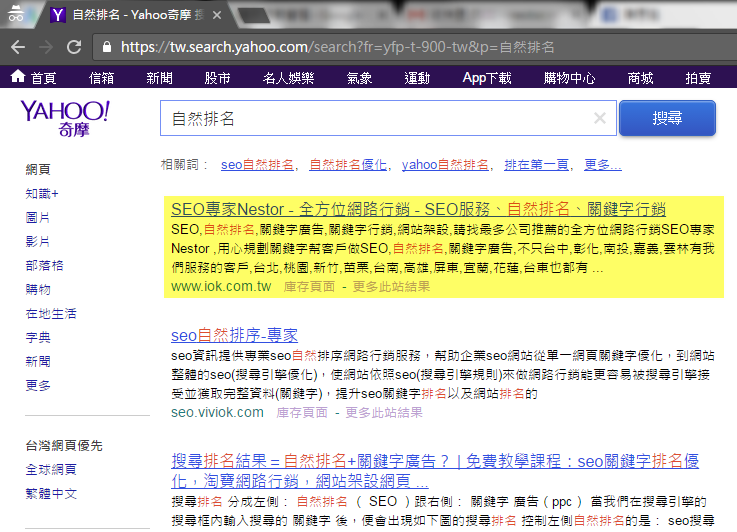Click the browser back arrow

tap(18, 47)
